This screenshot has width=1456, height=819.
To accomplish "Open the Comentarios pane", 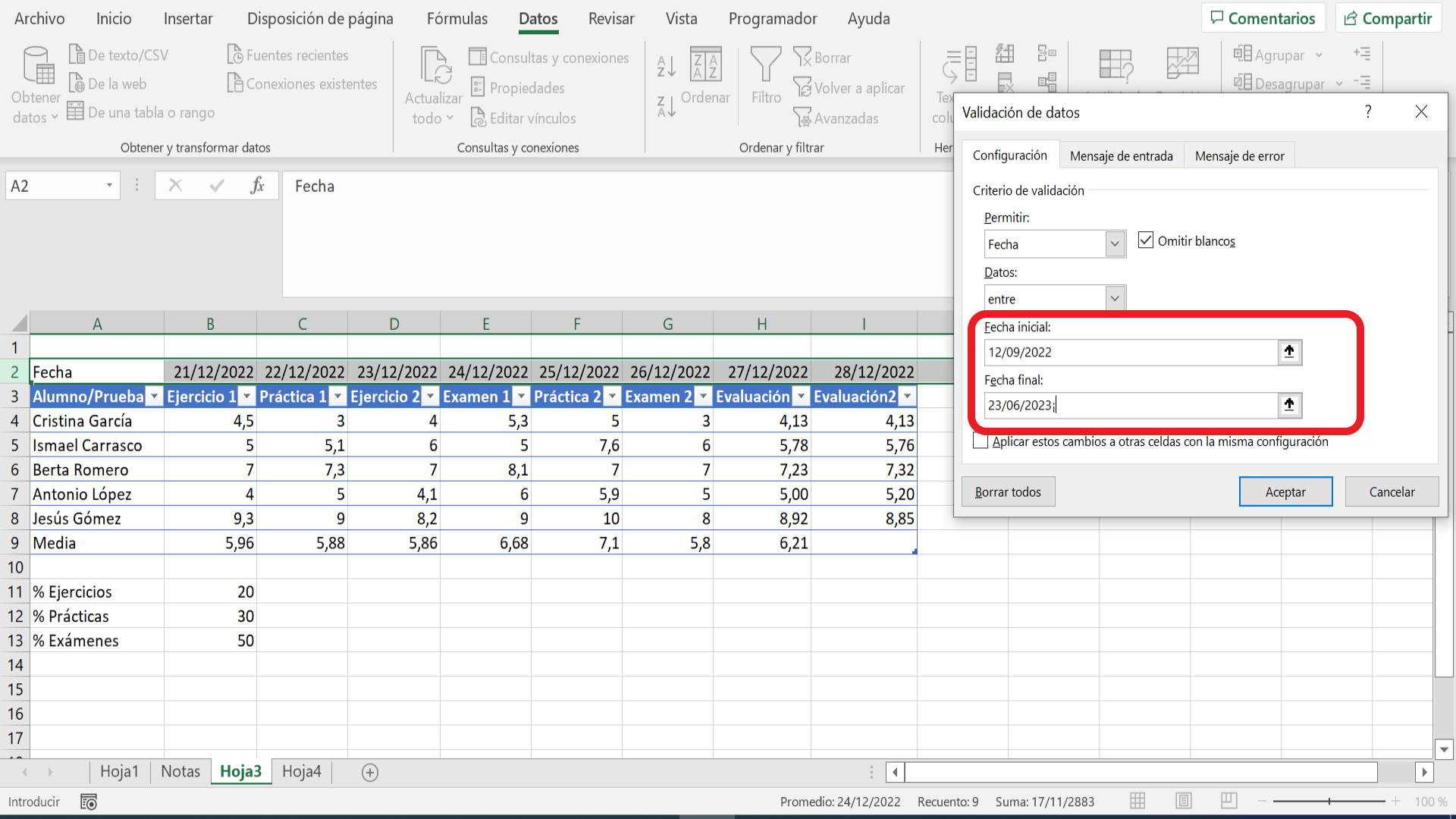I will [x=1263, y=18].
